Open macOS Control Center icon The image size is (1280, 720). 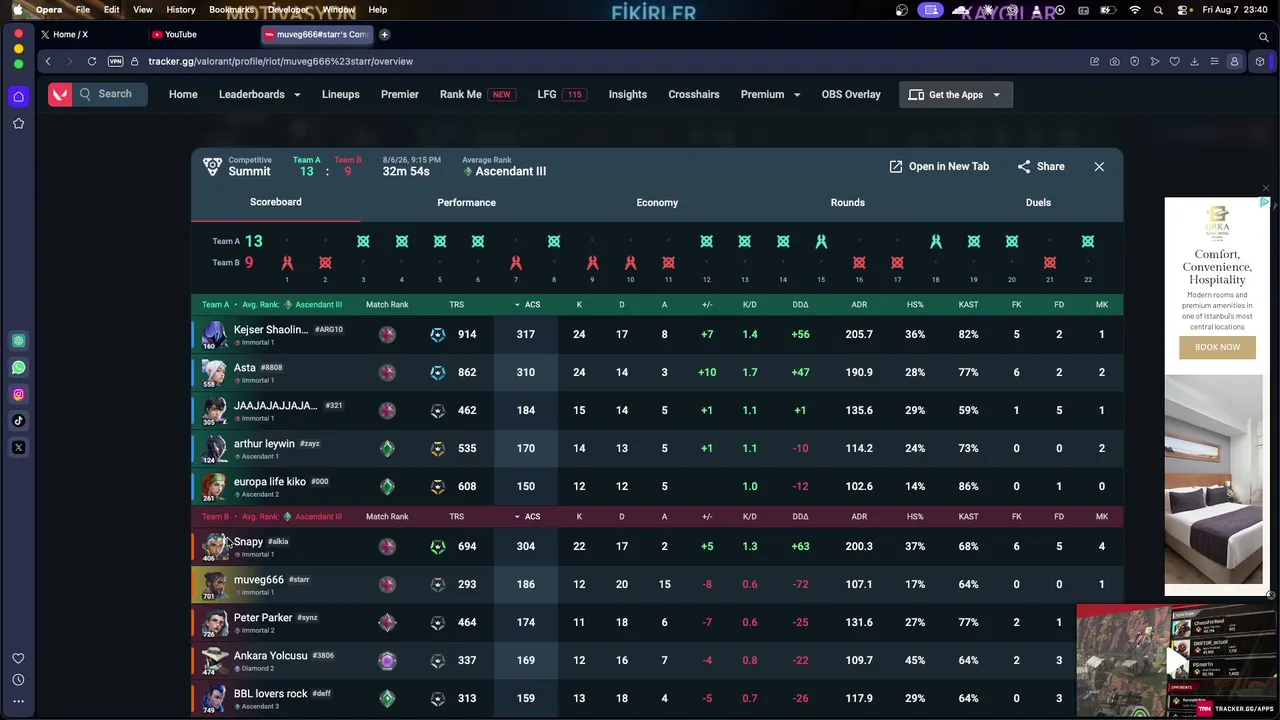1184,9
